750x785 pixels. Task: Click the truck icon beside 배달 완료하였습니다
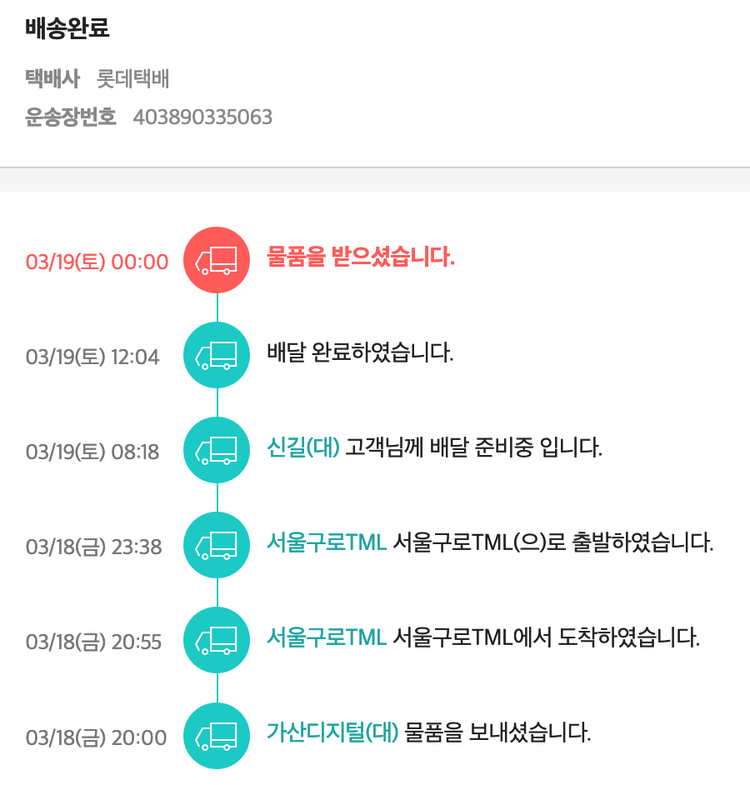217,355
